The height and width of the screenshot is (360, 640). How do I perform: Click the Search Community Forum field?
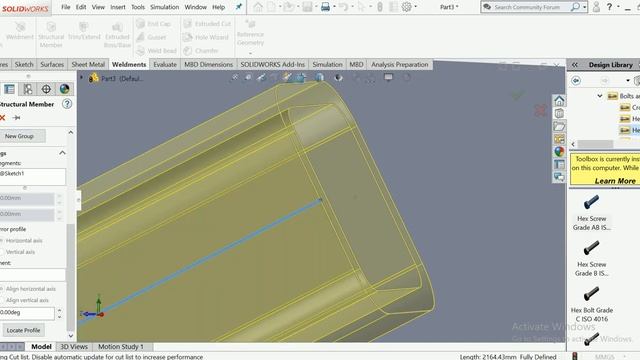(x=532, y=7)
